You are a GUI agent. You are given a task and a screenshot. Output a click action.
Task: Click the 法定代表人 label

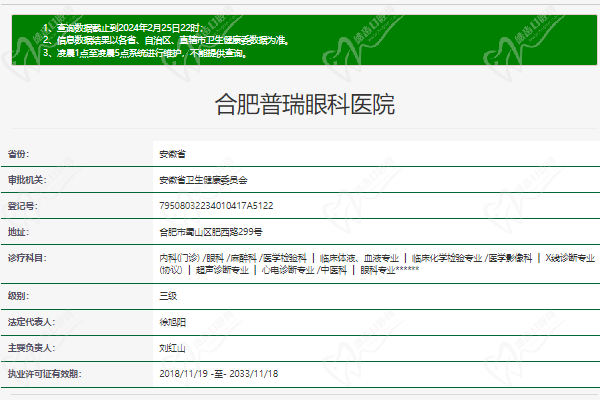[31, 322]
